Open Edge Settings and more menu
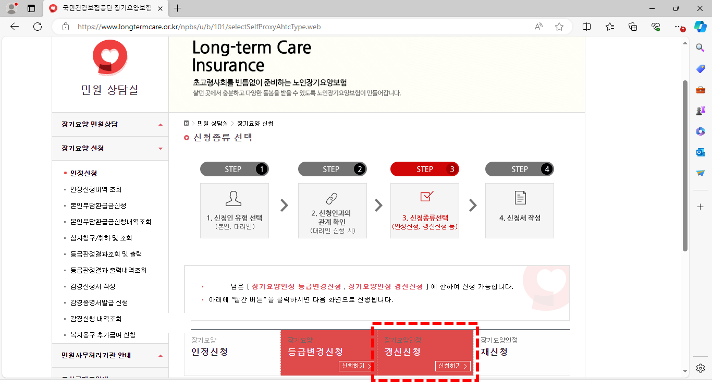Image resolution: width=712 pixels, height=382 pixels. tap(679, 27)
